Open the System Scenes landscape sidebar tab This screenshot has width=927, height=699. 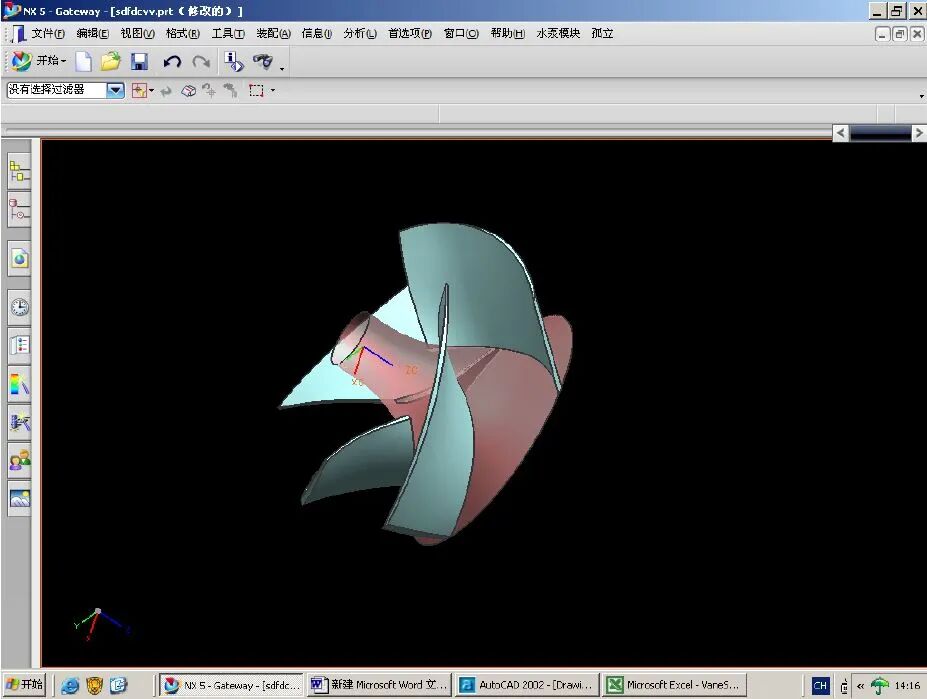click(x=20, y=499)
